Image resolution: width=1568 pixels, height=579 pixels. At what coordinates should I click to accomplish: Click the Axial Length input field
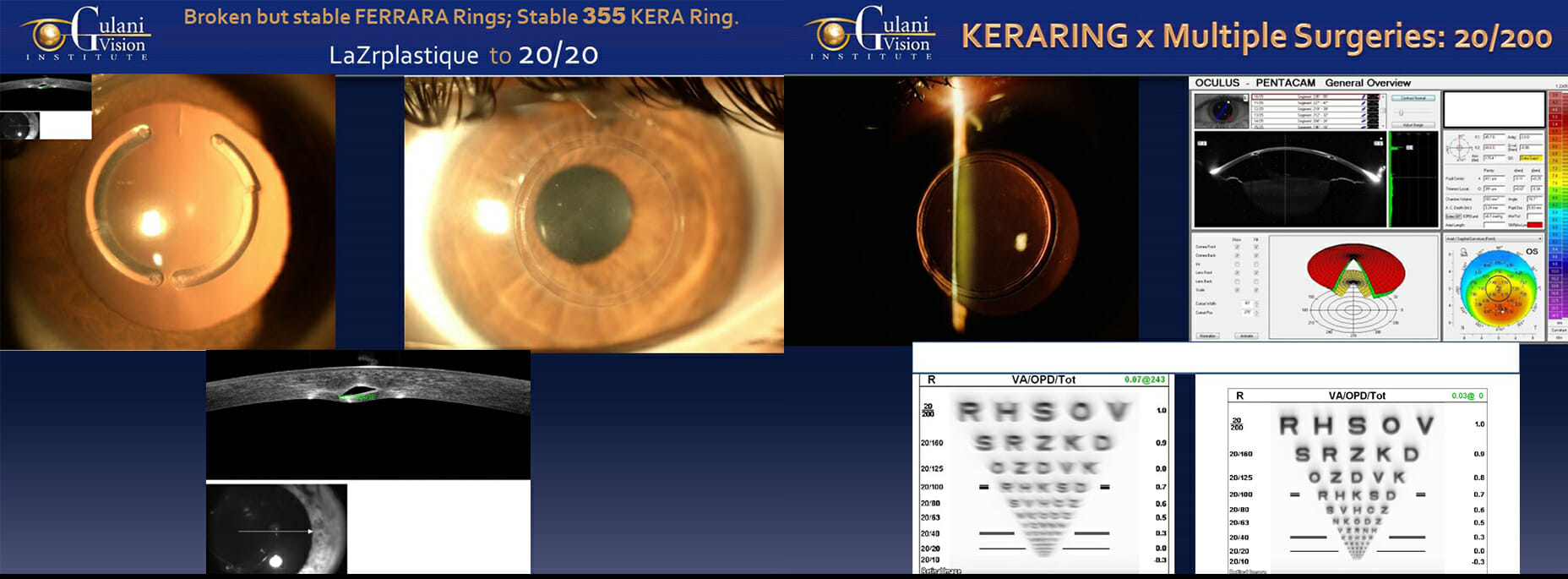click(1494, 225)
